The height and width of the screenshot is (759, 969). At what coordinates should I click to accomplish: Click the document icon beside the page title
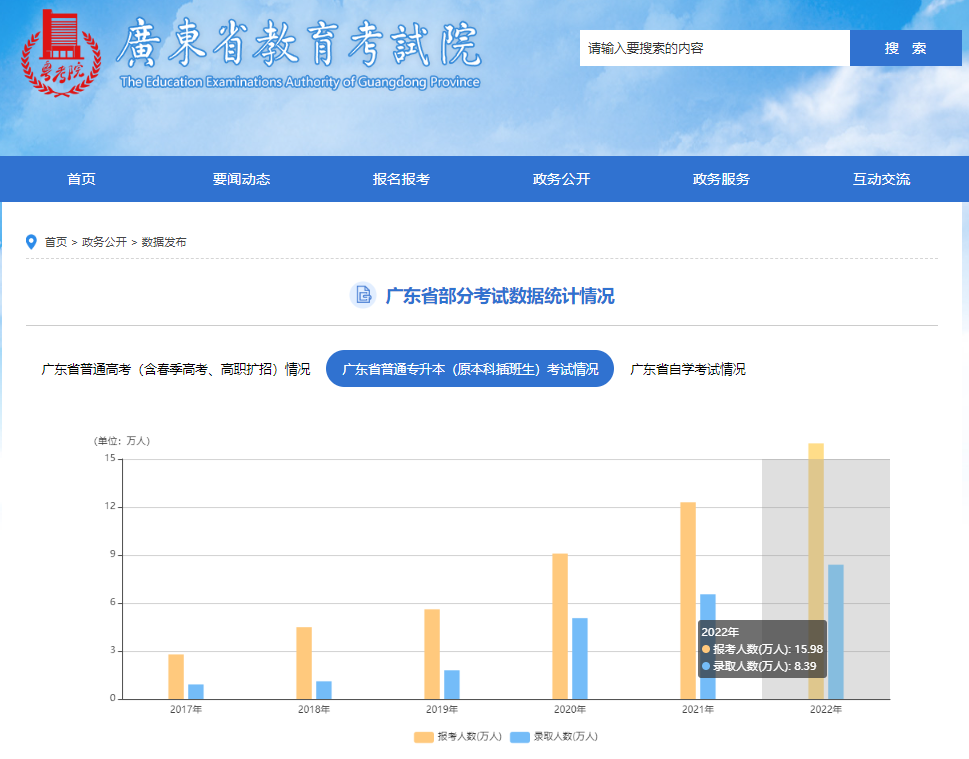coord(363,295)
